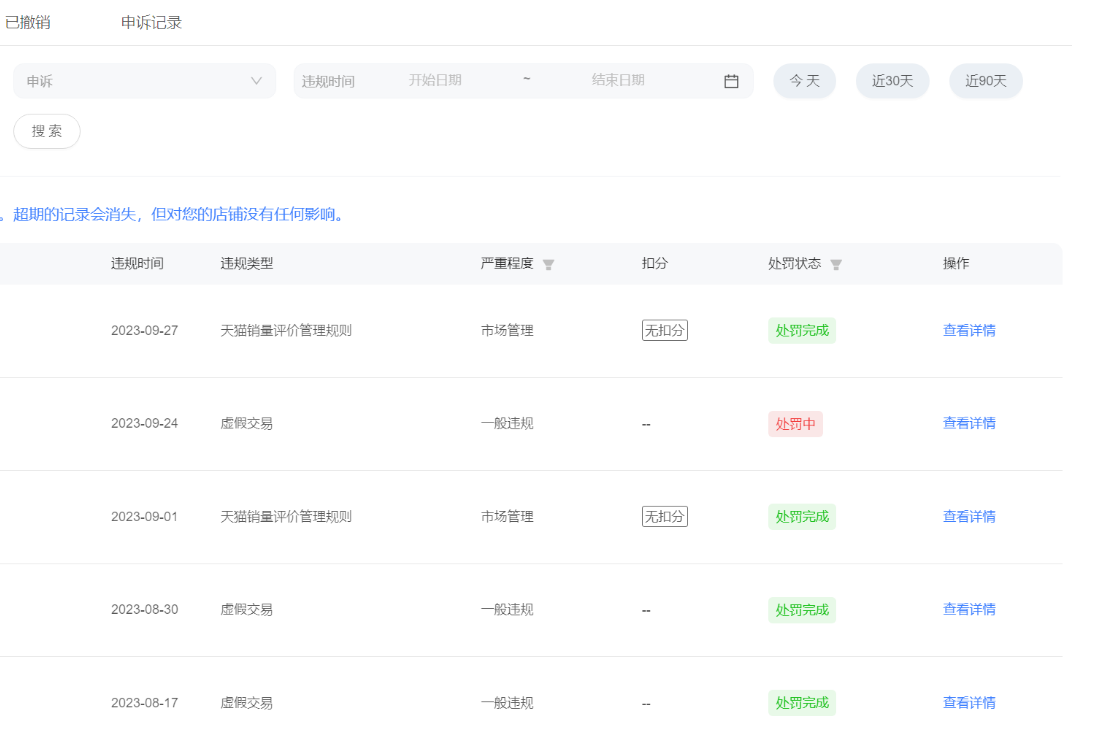The height and width of the screenshot is (749, 1116).
Task: Select the 近90天 quick filter
Action: [x=985, y=81]
